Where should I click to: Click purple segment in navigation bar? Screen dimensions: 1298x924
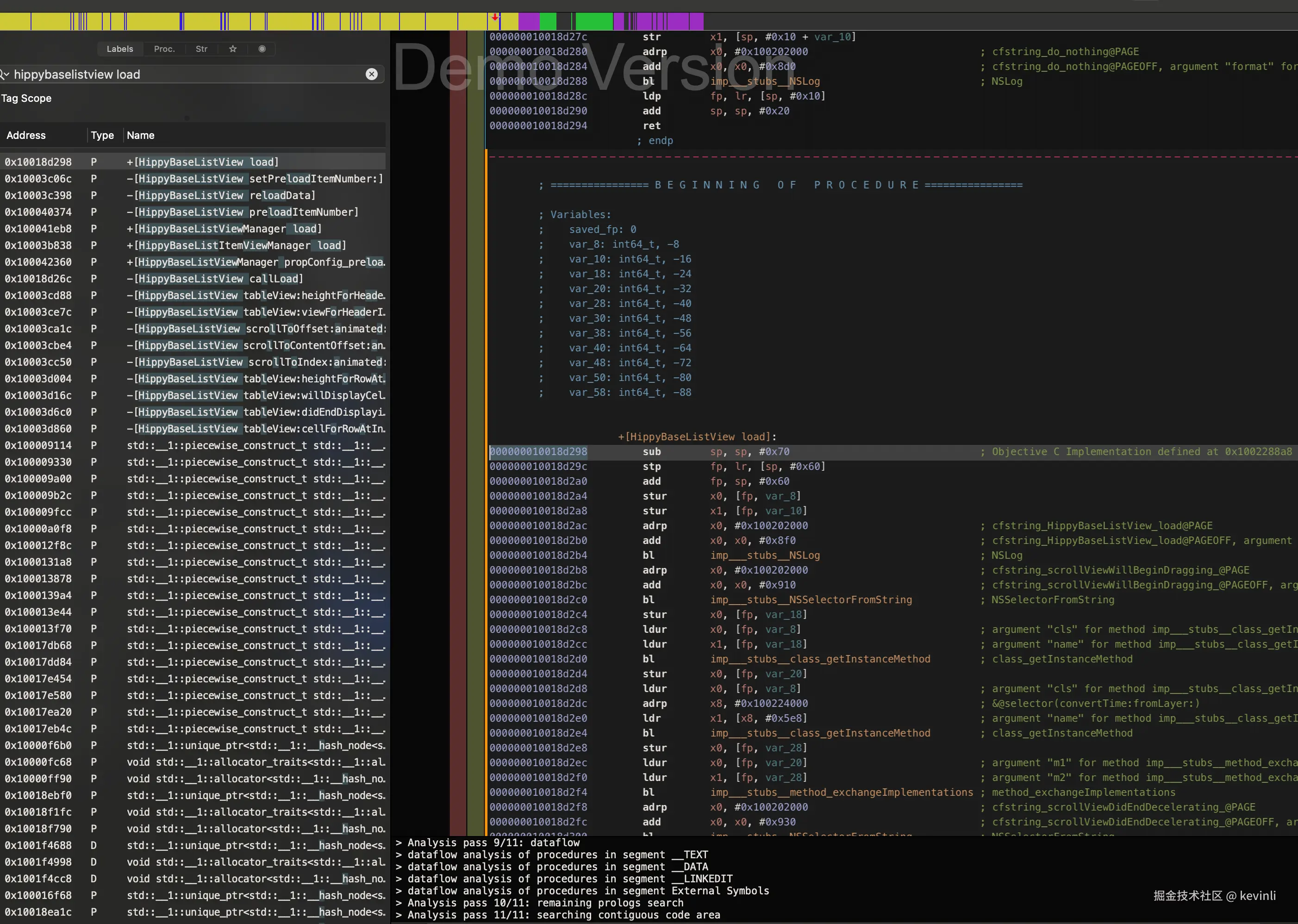[x=529, y=22]
